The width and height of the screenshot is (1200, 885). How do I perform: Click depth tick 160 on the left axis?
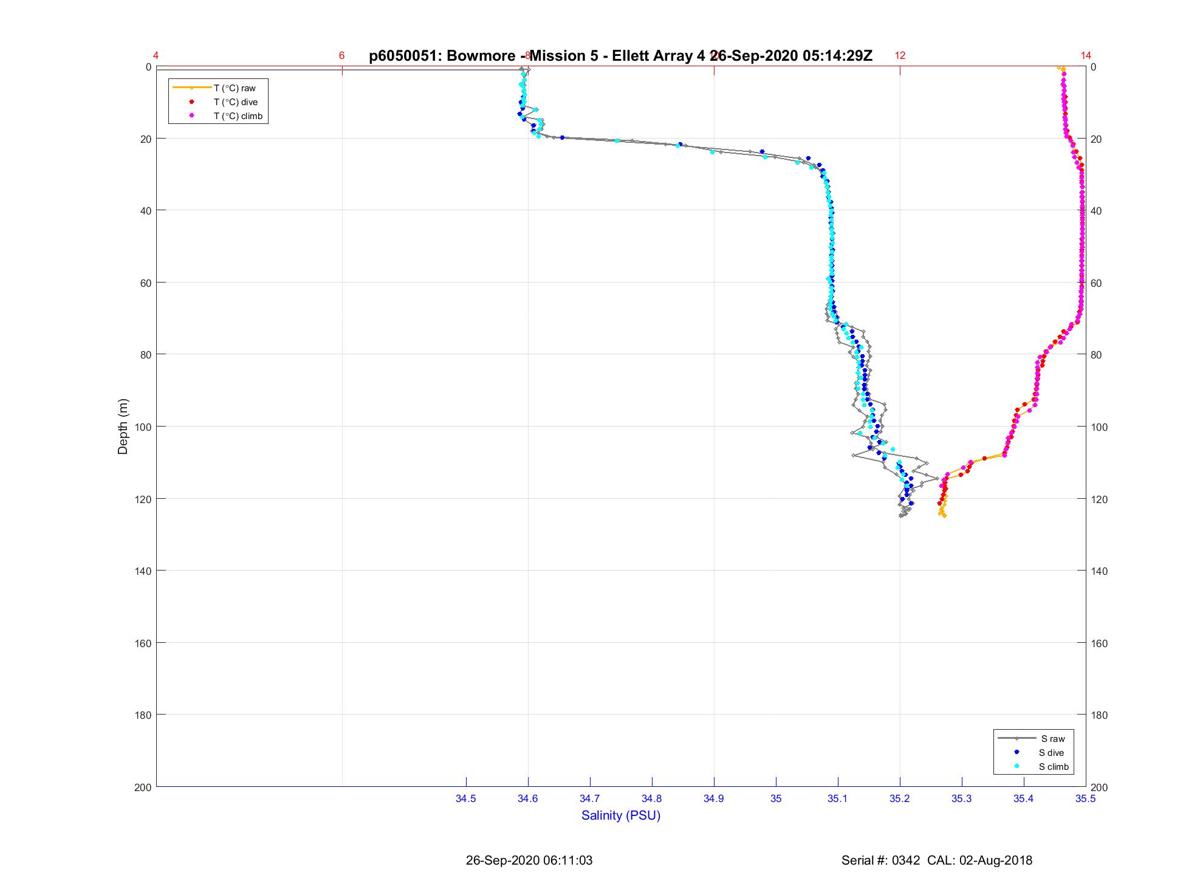coord(142,643)
